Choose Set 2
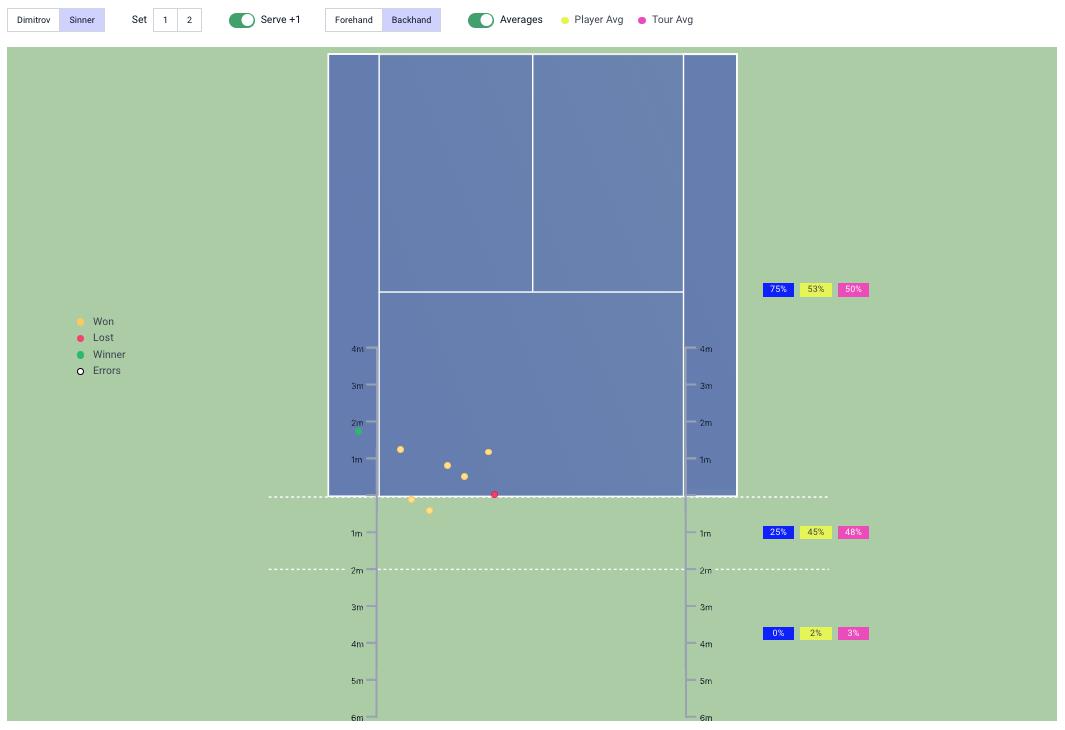 (189, 20)
